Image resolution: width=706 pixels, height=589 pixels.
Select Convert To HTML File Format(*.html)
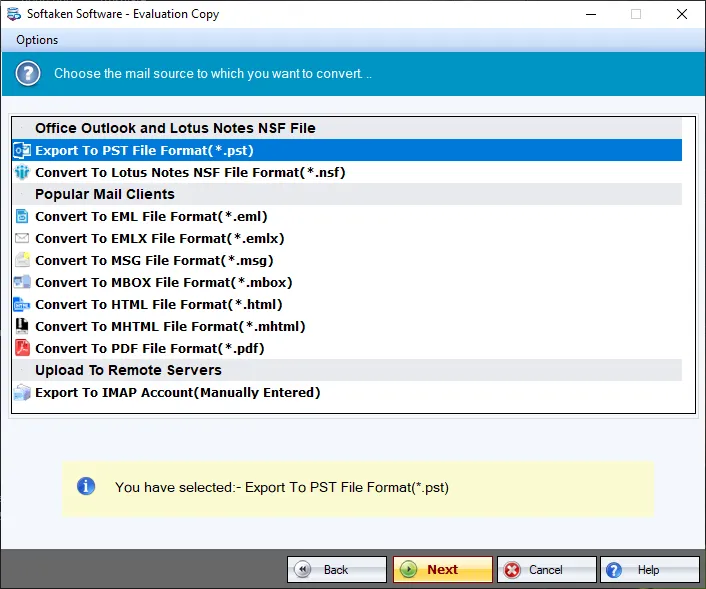tap(347, 304)
